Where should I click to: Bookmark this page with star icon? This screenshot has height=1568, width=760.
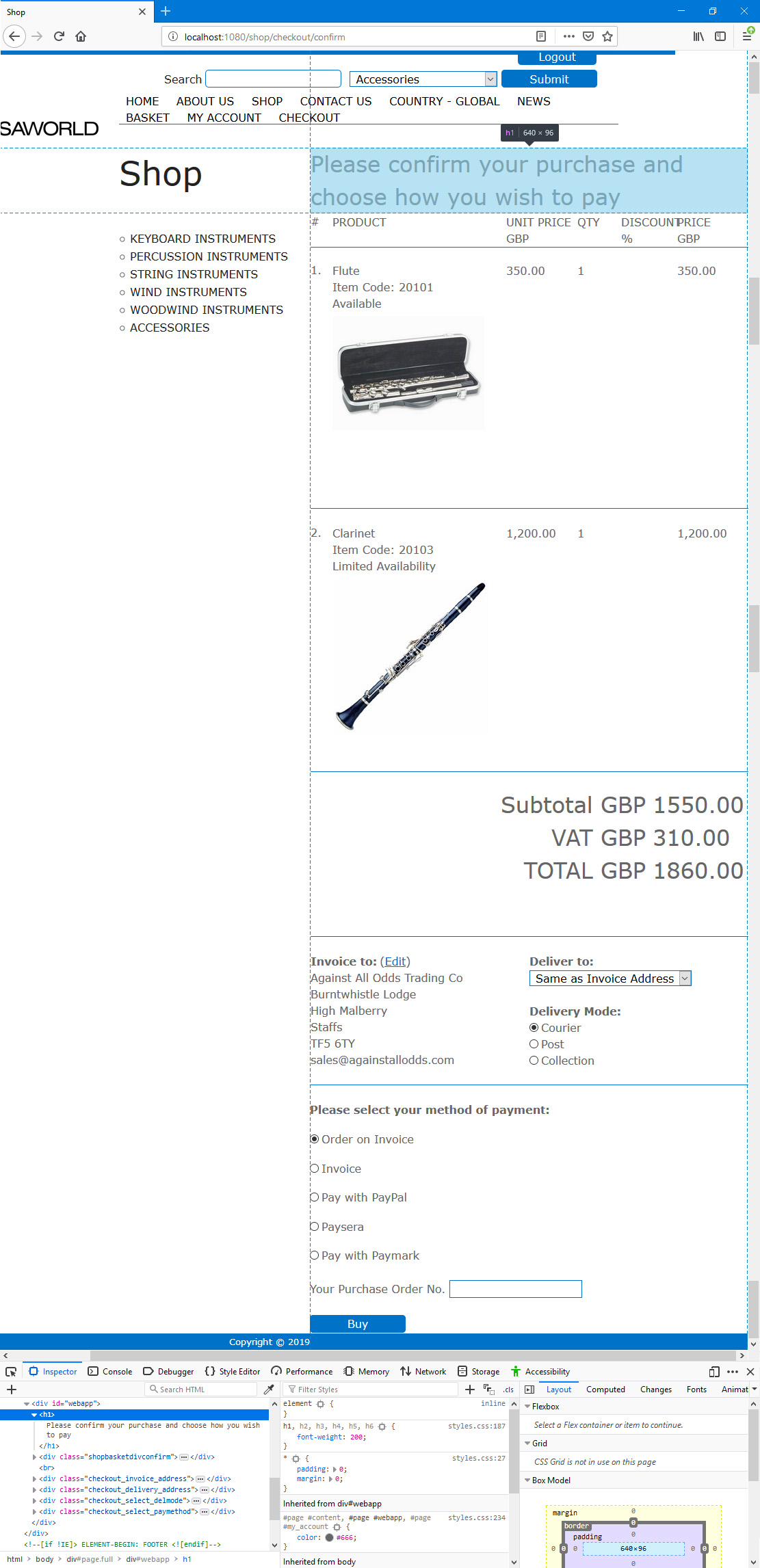coord(607,36)
